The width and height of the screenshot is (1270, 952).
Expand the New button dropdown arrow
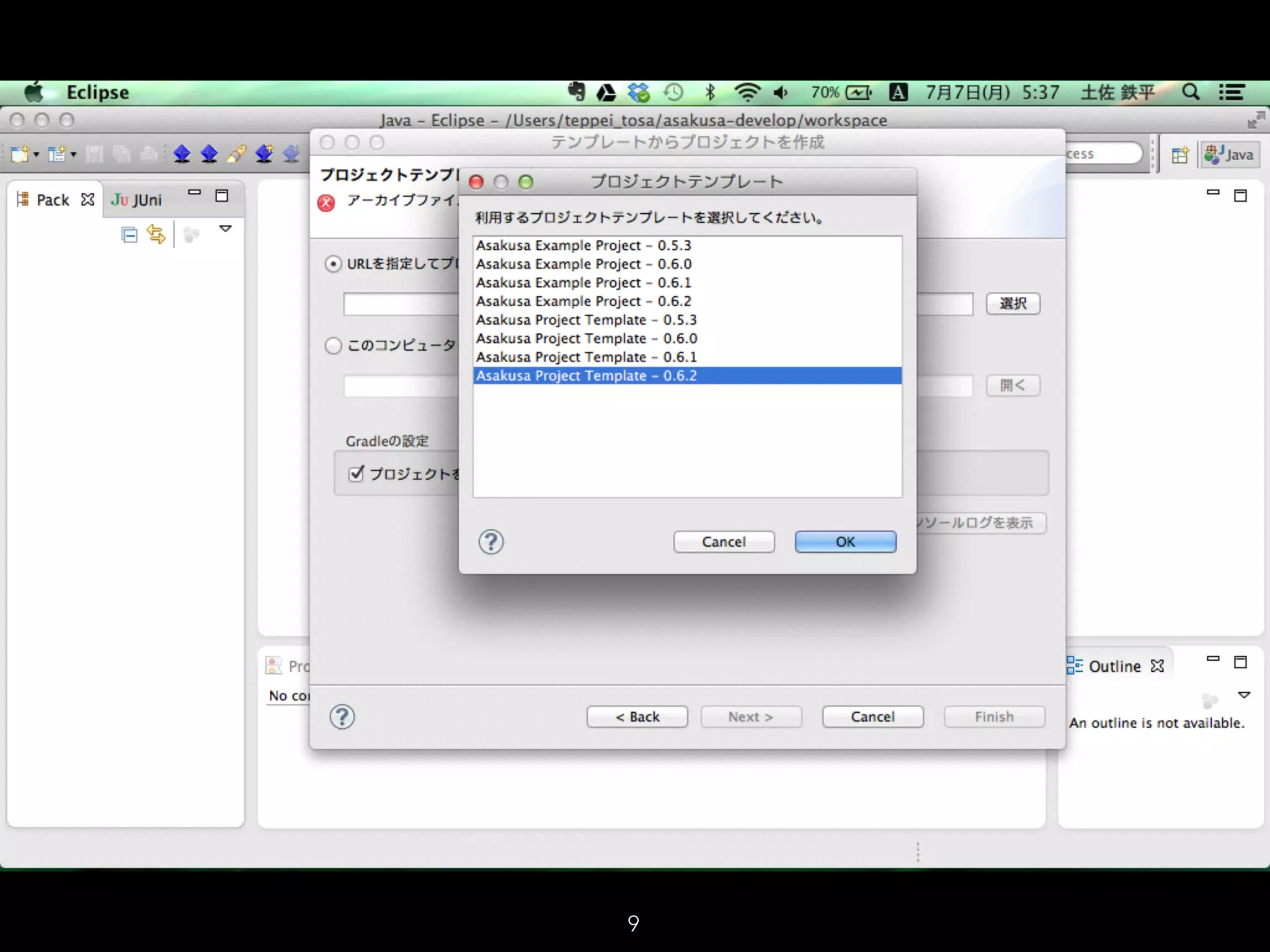pyautogui.click(x=36, y=154)
